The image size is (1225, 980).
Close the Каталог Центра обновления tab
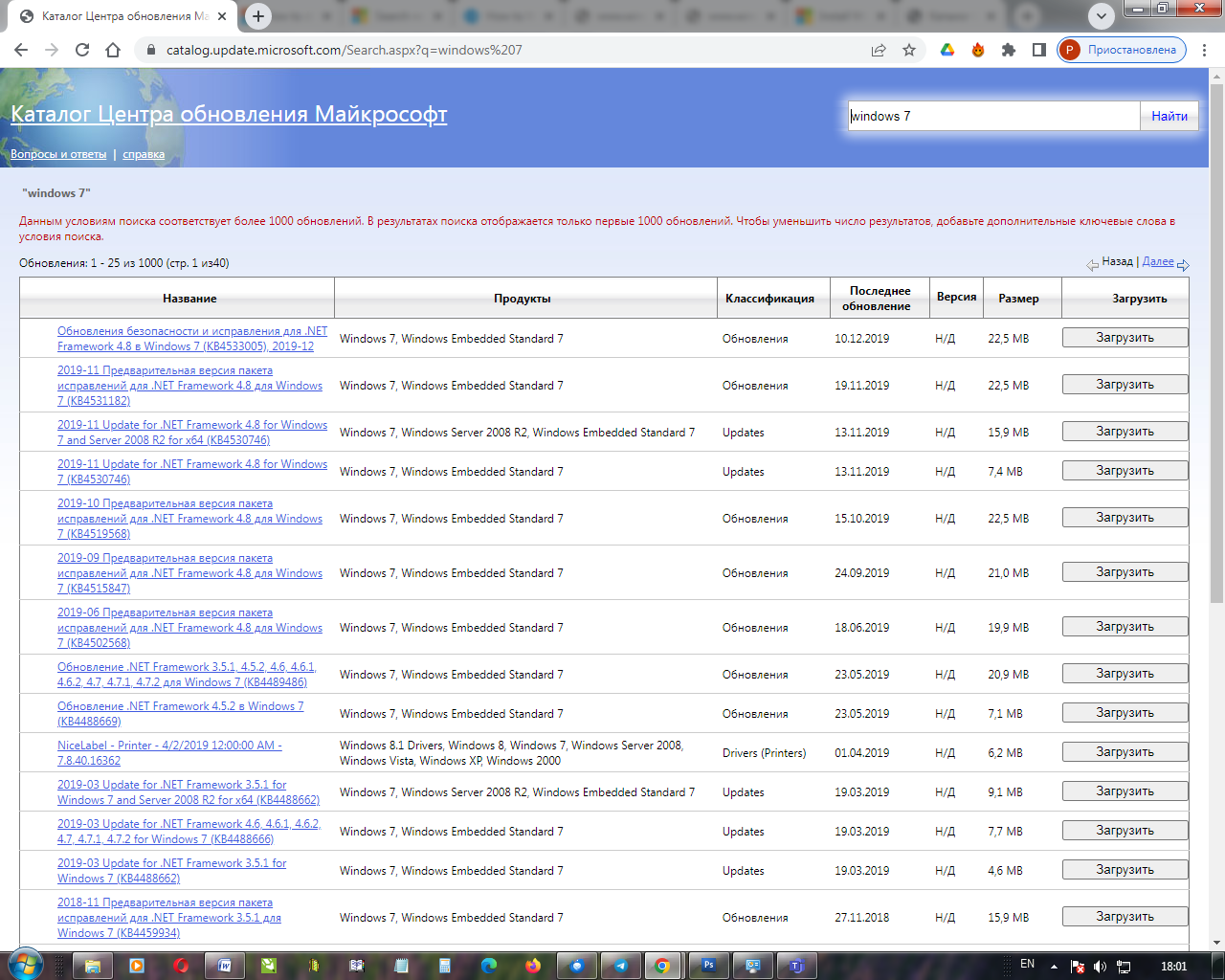tap(222, 16)
